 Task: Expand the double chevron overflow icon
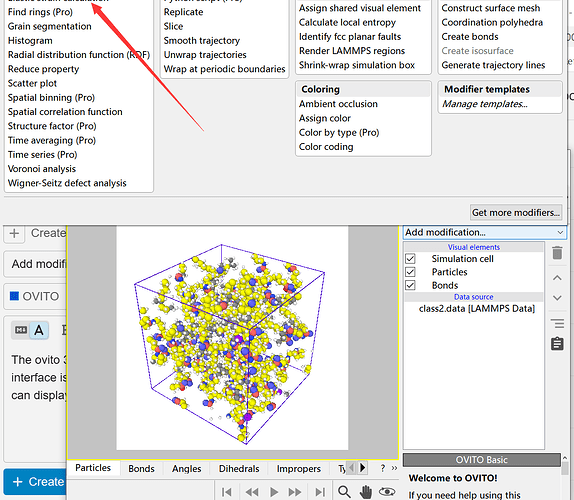[x=394, y=468]
